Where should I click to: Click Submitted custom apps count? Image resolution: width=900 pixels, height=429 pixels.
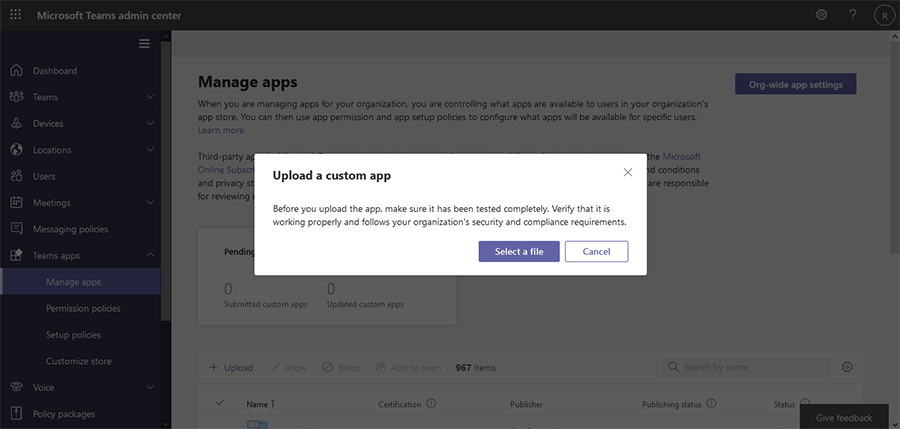point(228,289)
